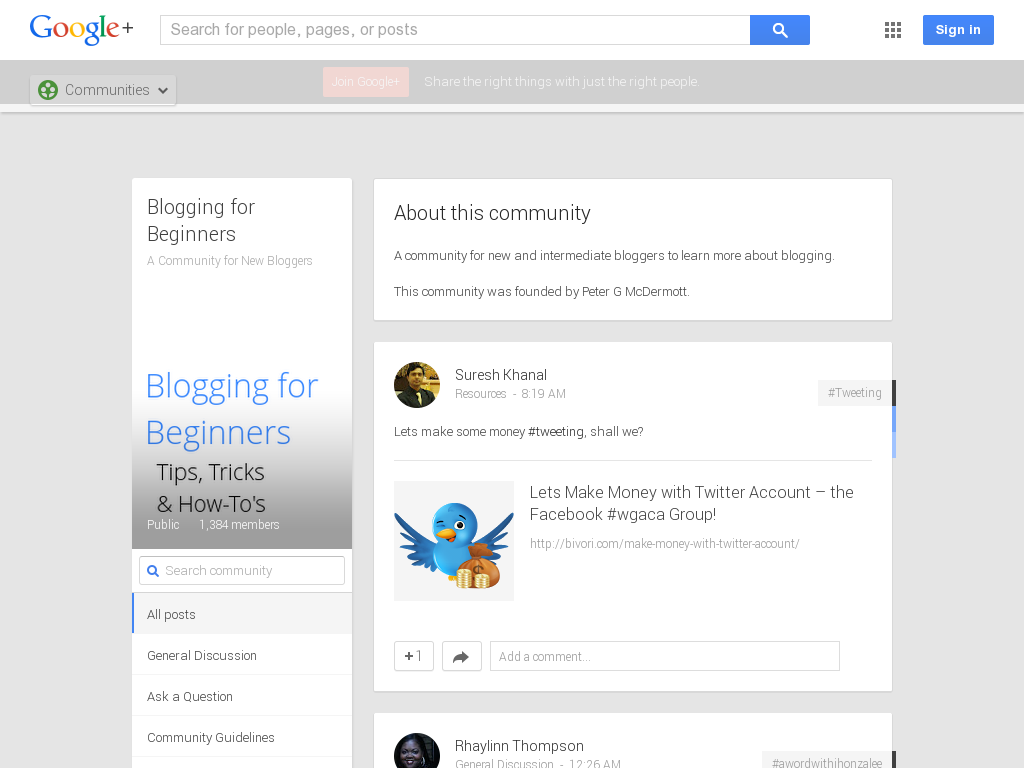1024x768 pixels.
Task: Click the blue search magnifier button
Action: [x=780, y=30]
